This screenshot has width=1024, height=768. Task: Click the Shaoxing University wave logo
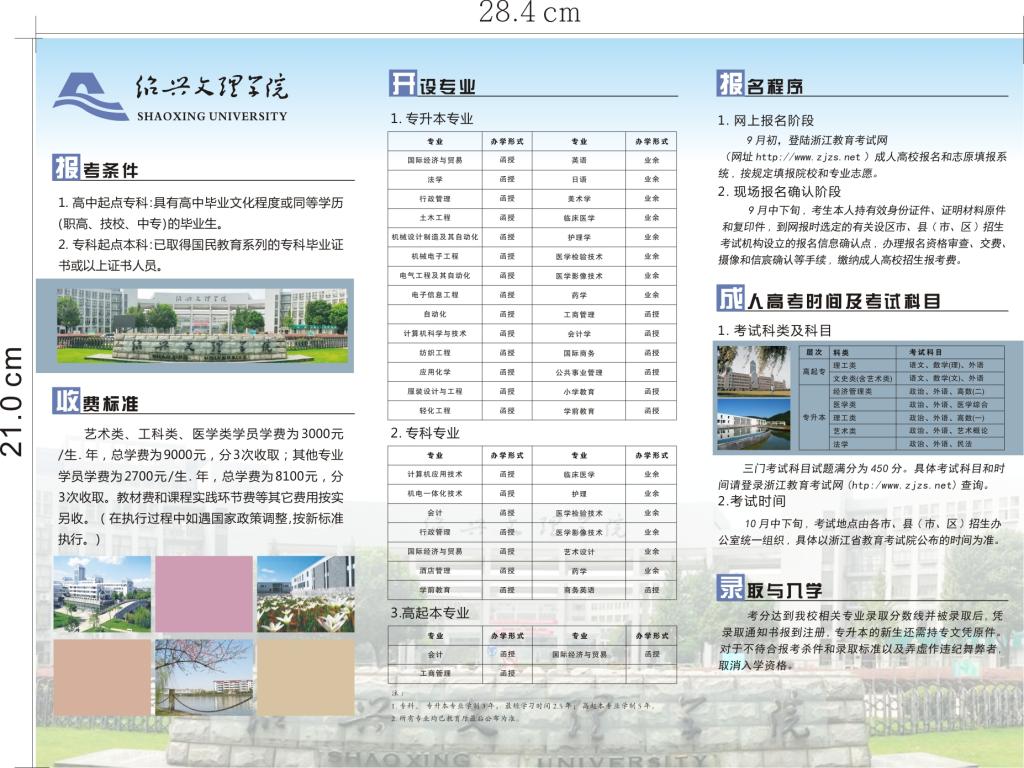(90, 97)
